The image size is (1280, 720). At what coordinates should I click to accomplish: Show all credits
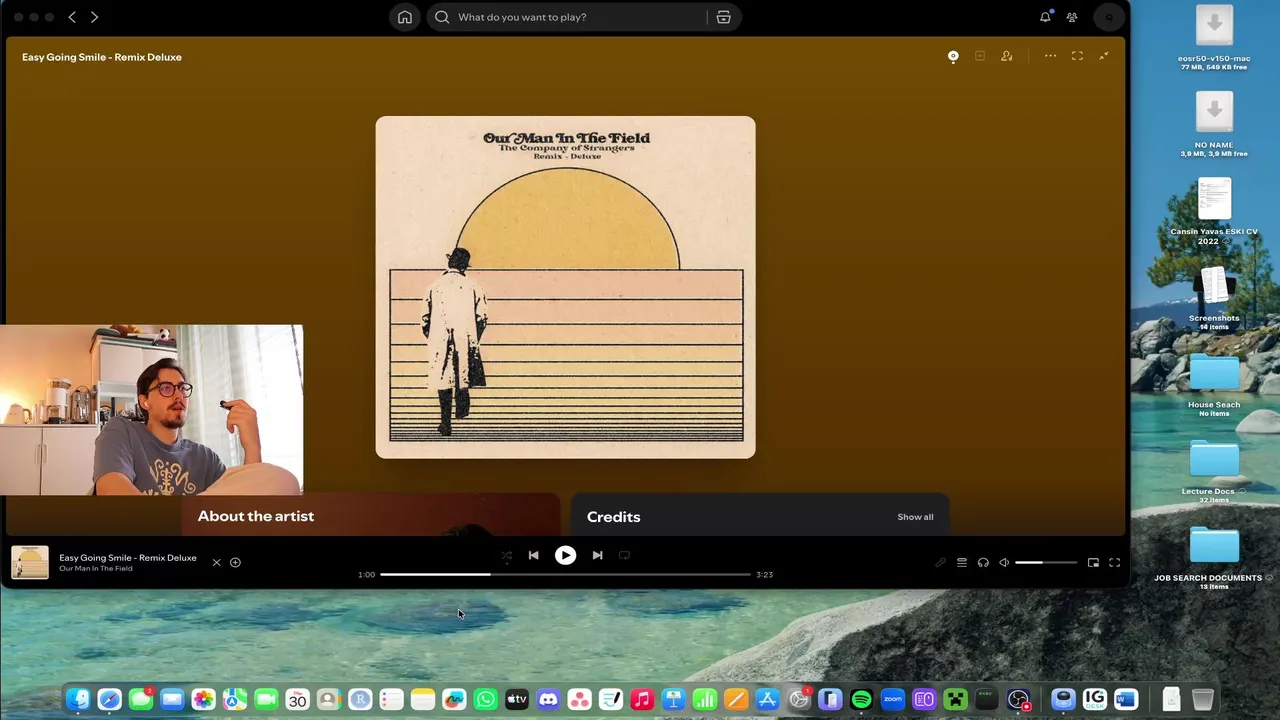(x=915, y=517)
